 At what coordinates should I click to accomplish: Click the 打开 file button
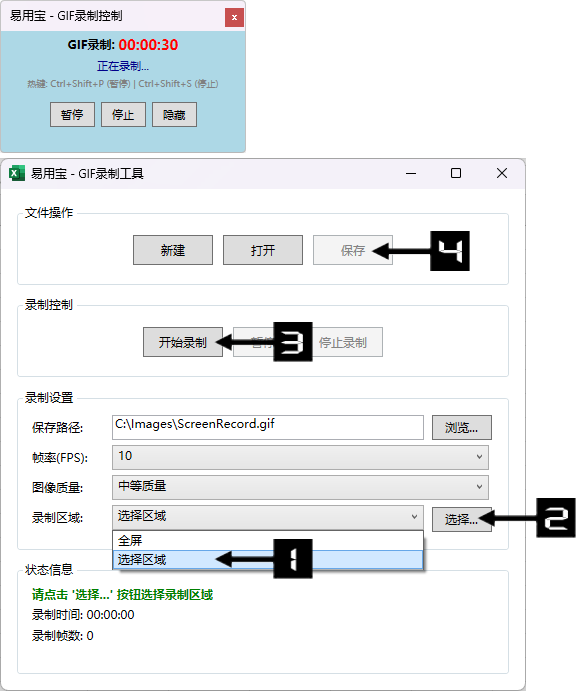[x=263, y=250]
